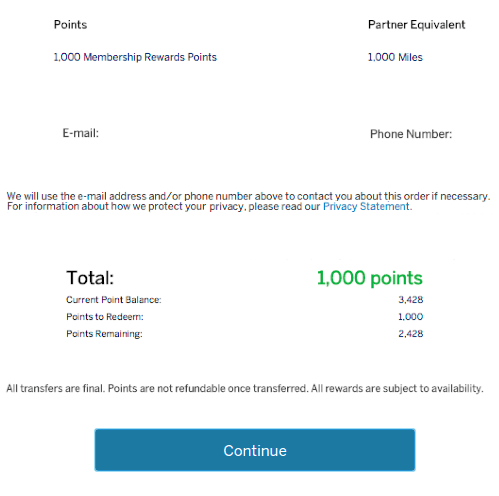Viewport: 499px width, 496px height.
Task: Click the 3,428 balance value
Action: (411, 300)
